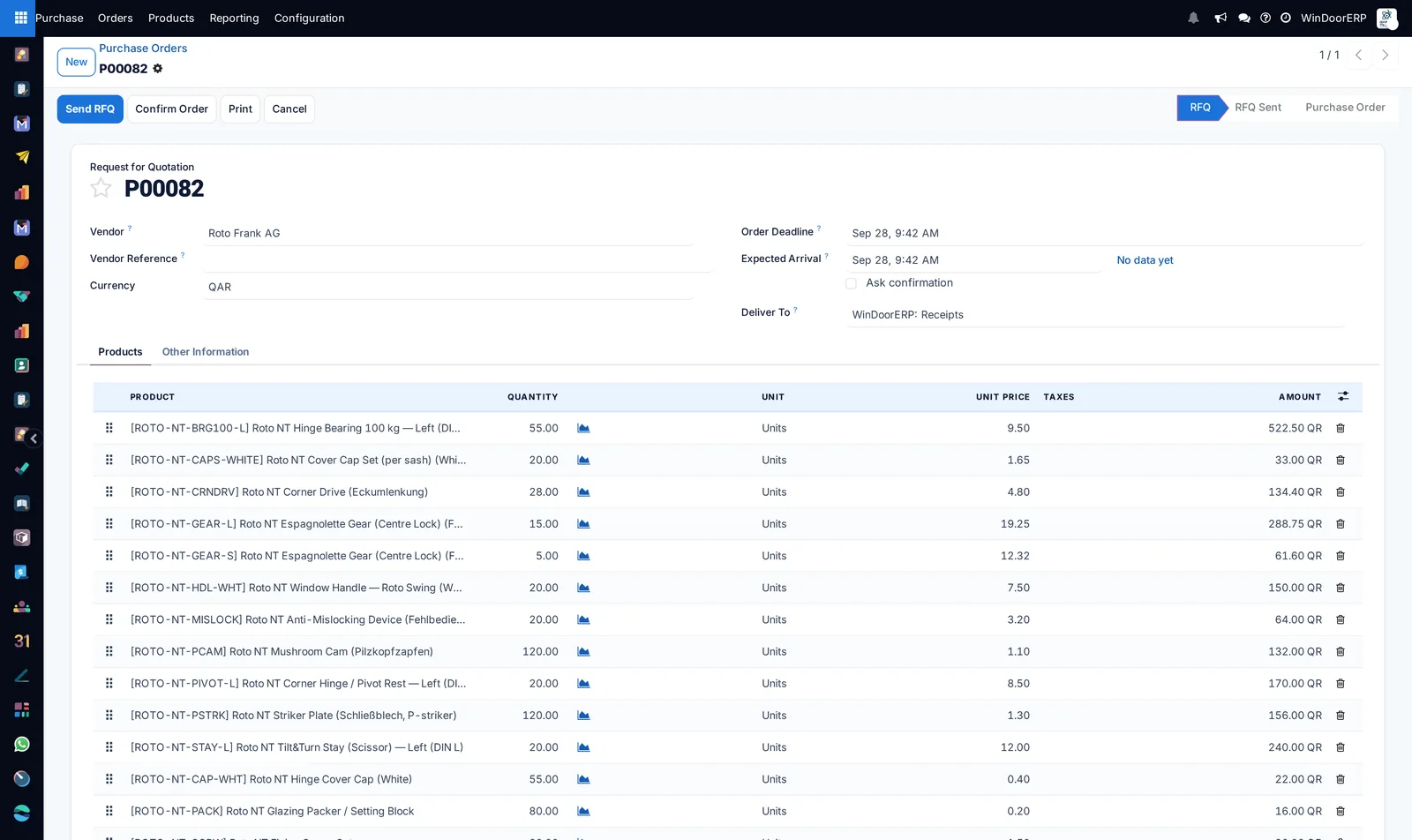Delete the ROTO-NT-CAPS-WHITE line
The width and height of the screenshot is (1412, 840).
(x=1341, y=460)
